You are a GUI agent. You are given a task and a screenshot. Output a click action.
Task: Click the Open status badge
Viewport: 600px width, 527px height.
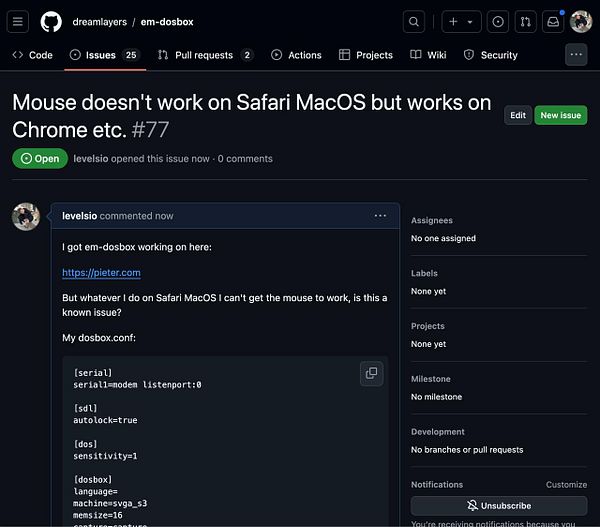click(x=40, y=158)
